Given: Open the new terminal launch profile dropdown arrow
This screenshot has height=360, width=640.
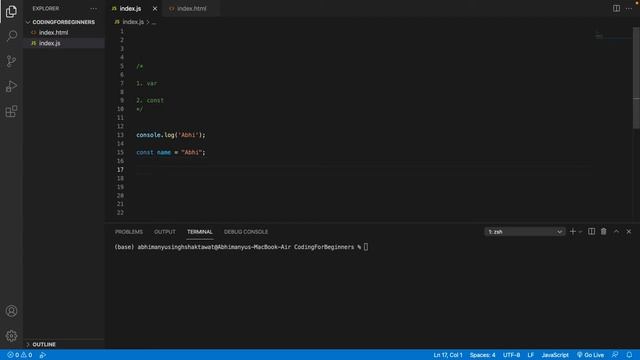Looking at the screenshot, I should tap(580, 232).
